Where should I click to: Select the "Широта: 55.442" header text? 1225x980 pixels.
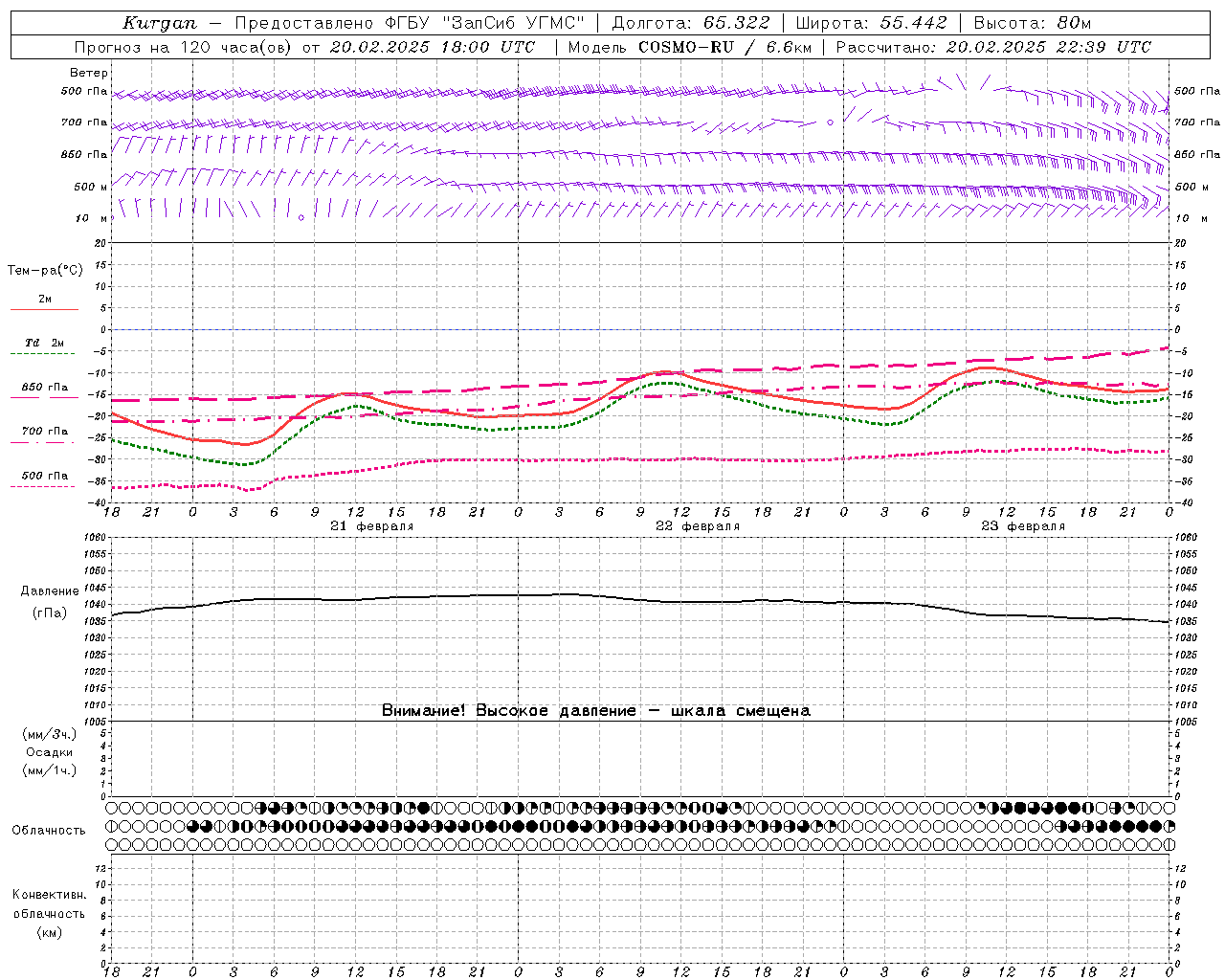click(872, 23)
